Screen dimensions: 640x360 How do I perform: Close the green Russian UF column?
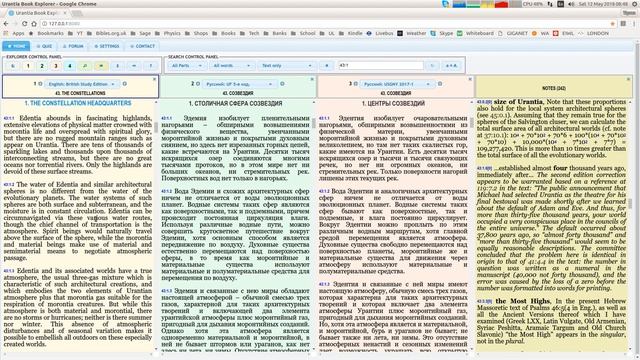312,79
